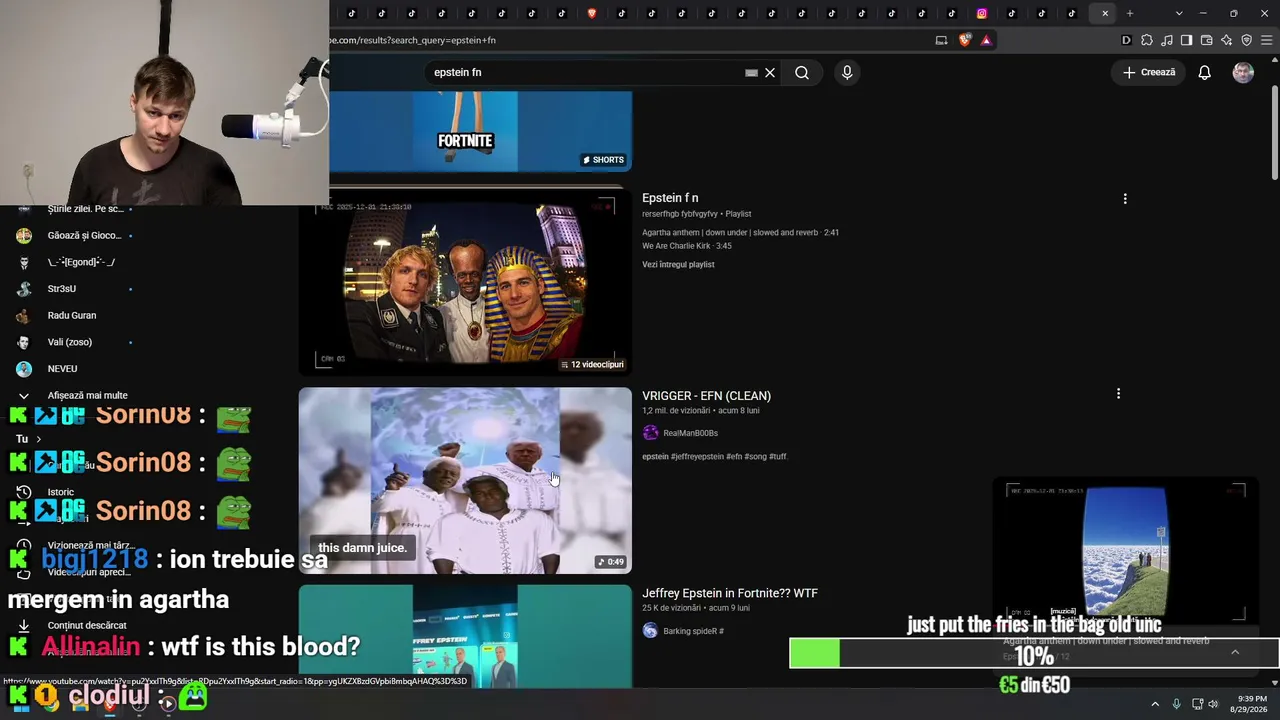The width and height of the screenshot is (1280, 720).
Task: Play the VRIGGER - EFN video thumbnail
Action: (466, 481)
